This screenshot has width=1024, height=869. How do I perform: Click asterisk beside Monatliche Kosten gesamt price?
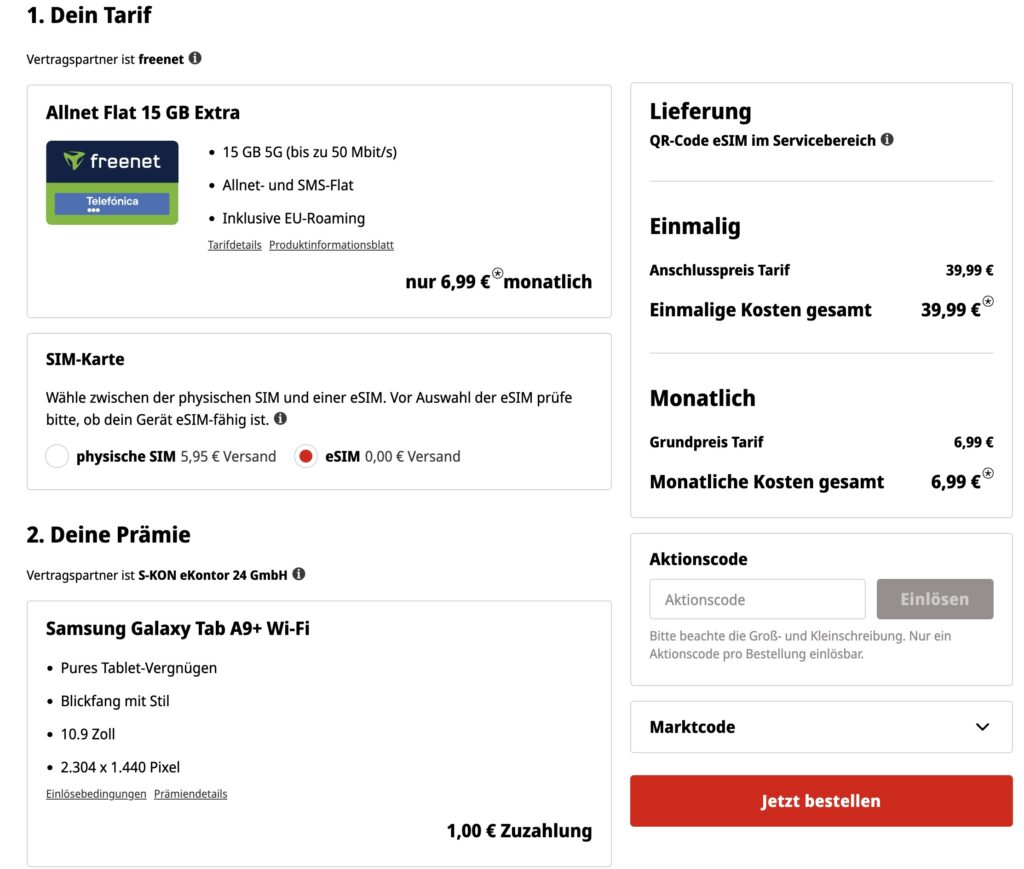tap(988, 473)
